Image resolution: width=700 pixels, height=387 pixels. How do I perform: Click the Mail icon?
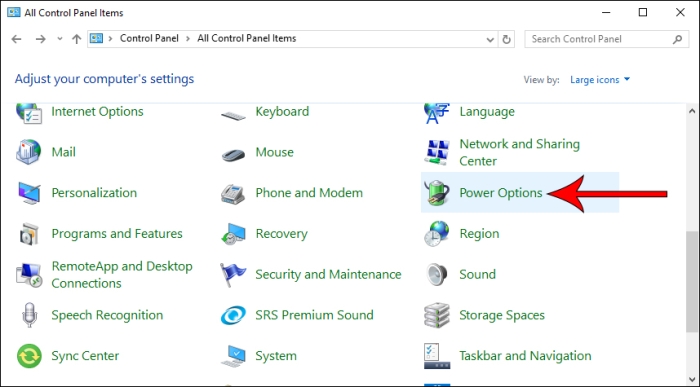point(29,152)
